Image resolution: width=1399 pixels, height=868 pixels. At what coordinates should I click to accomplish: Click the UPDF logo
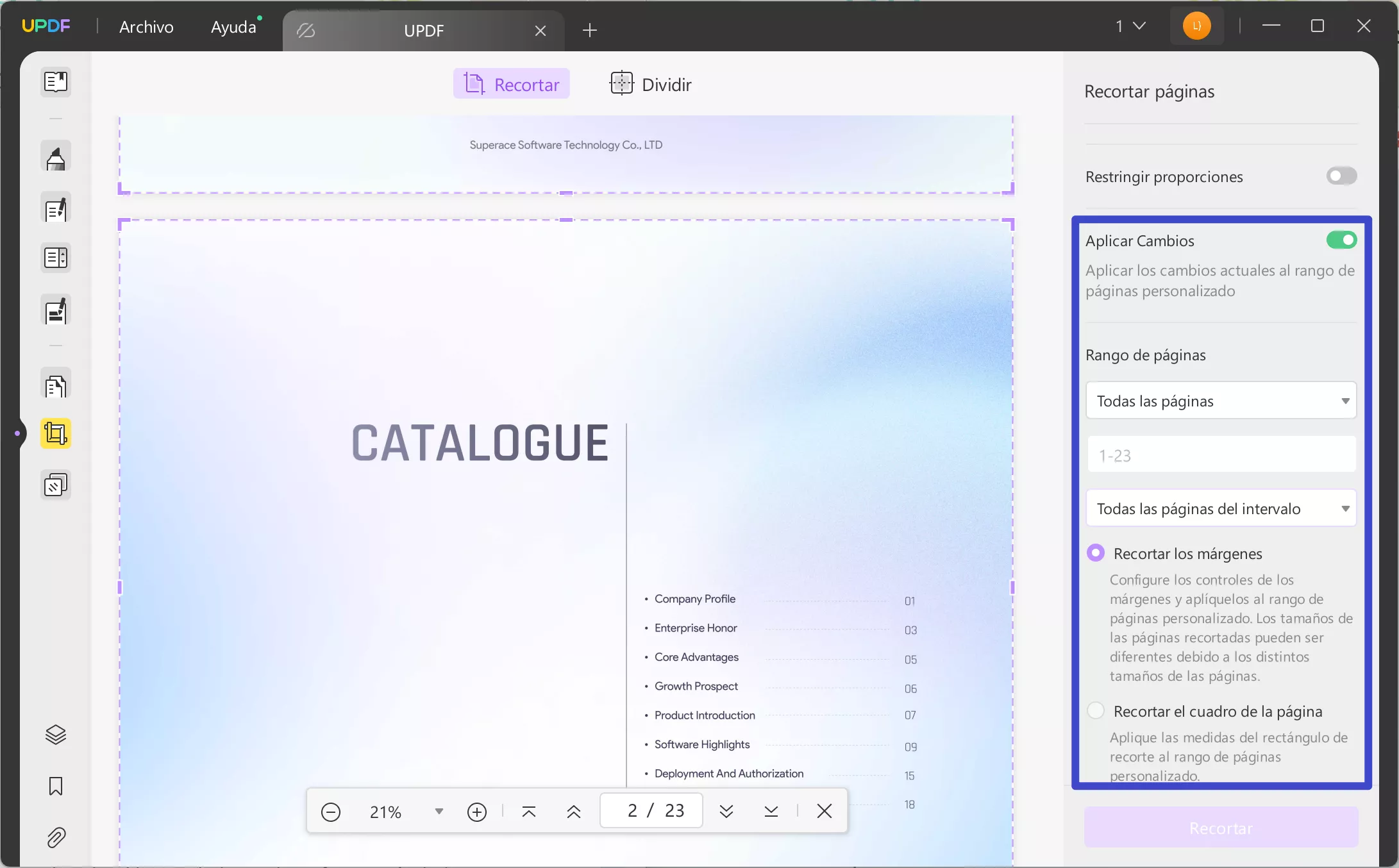pos(46,26)
